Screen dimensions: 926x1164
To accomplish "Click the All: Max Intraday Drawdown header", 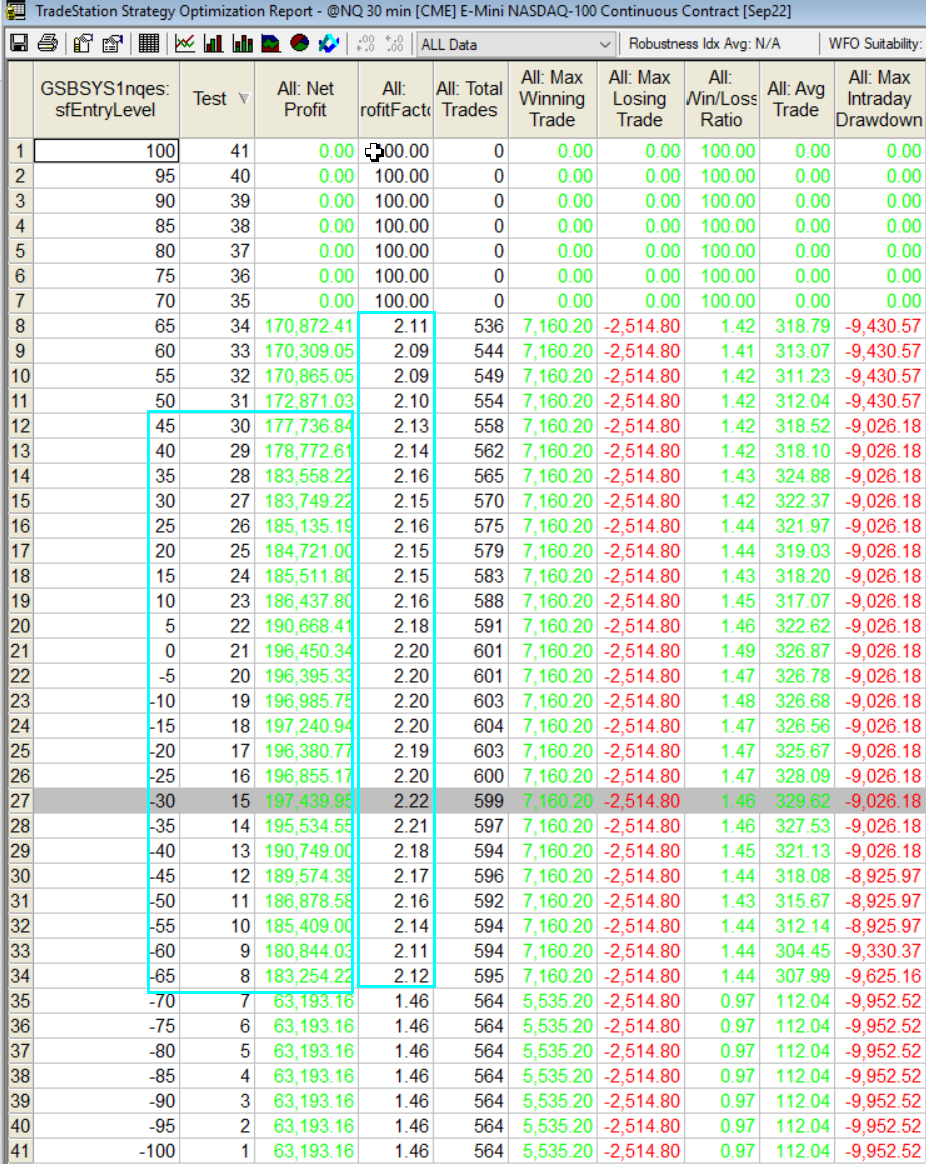I will coord(878,99).
